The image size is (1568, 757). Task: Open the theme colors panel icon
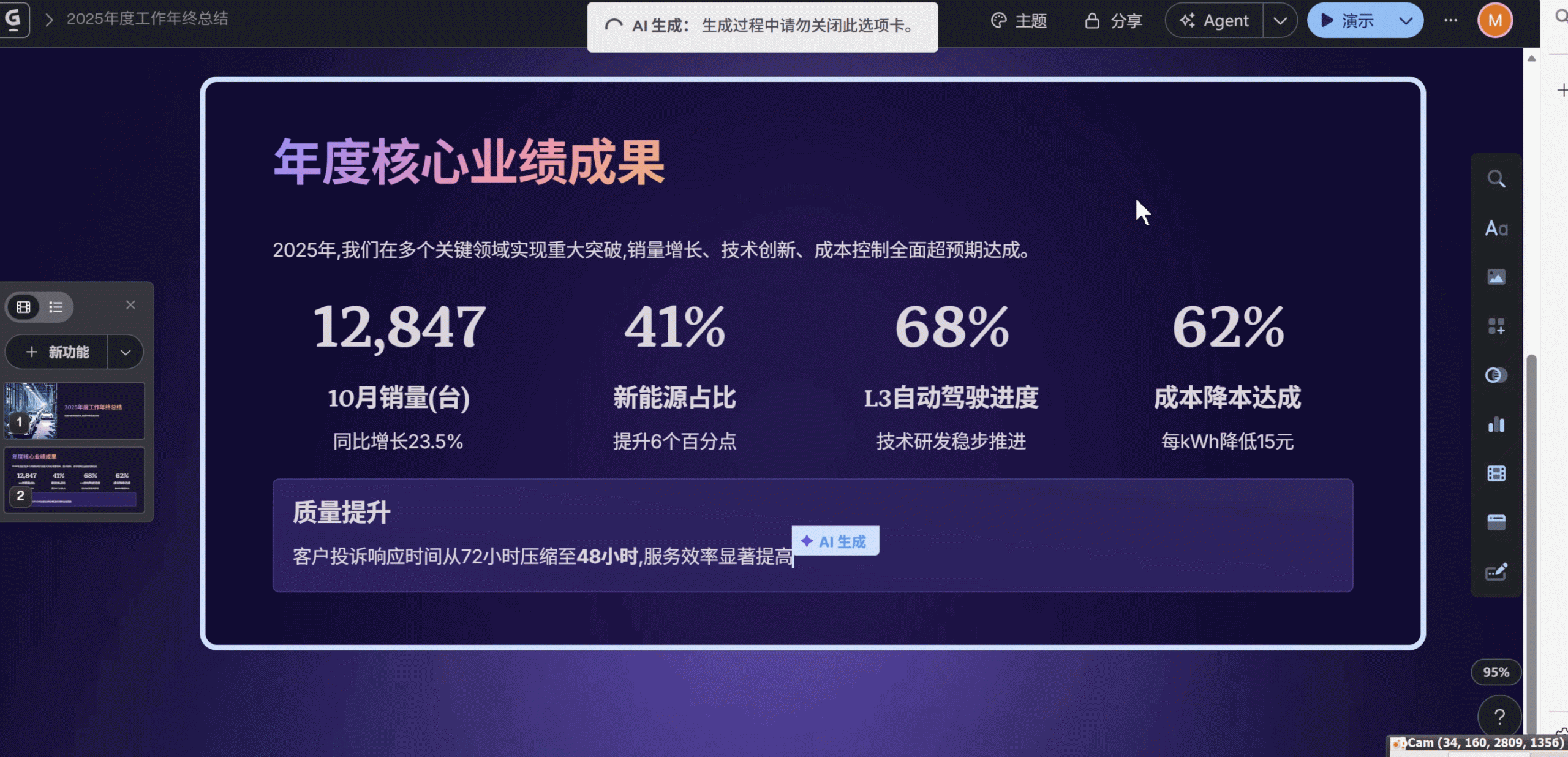point(1496,375)
